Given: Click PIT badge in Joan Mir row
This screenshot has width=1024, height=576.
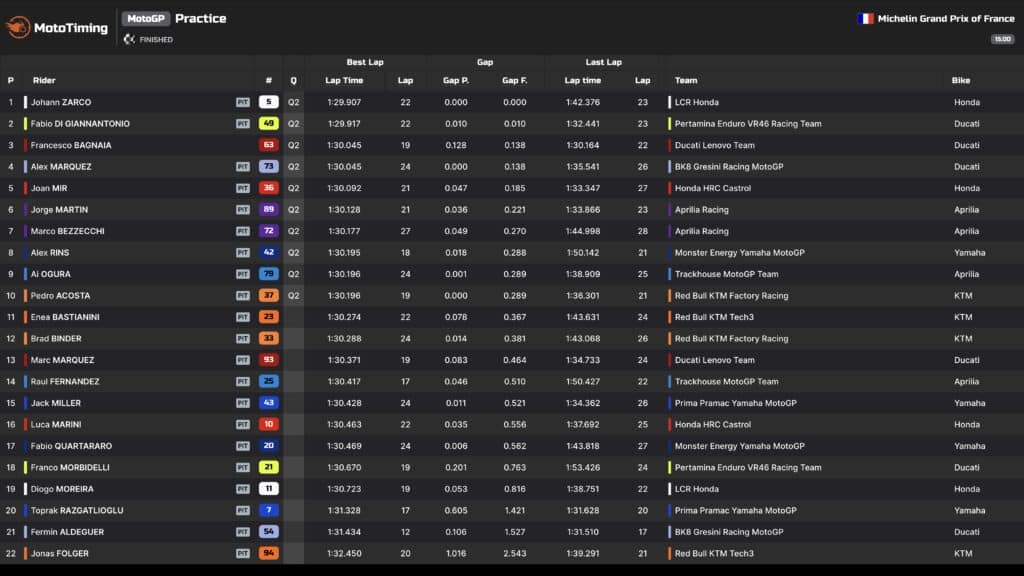Looking at the screenshot, I should tap(243, 189).
